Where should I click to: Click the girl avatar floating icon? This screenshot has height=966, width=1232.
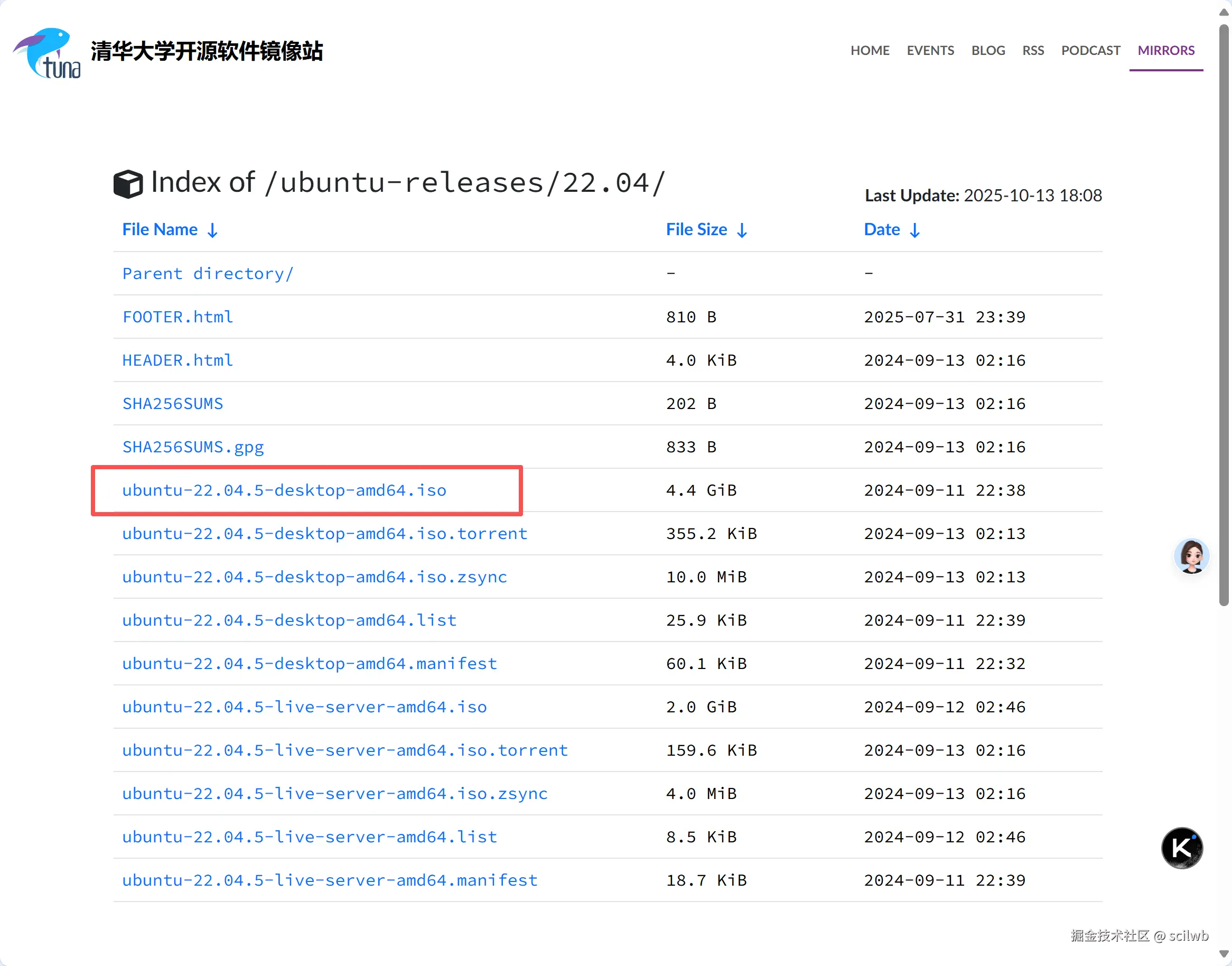coord(1191,556)
